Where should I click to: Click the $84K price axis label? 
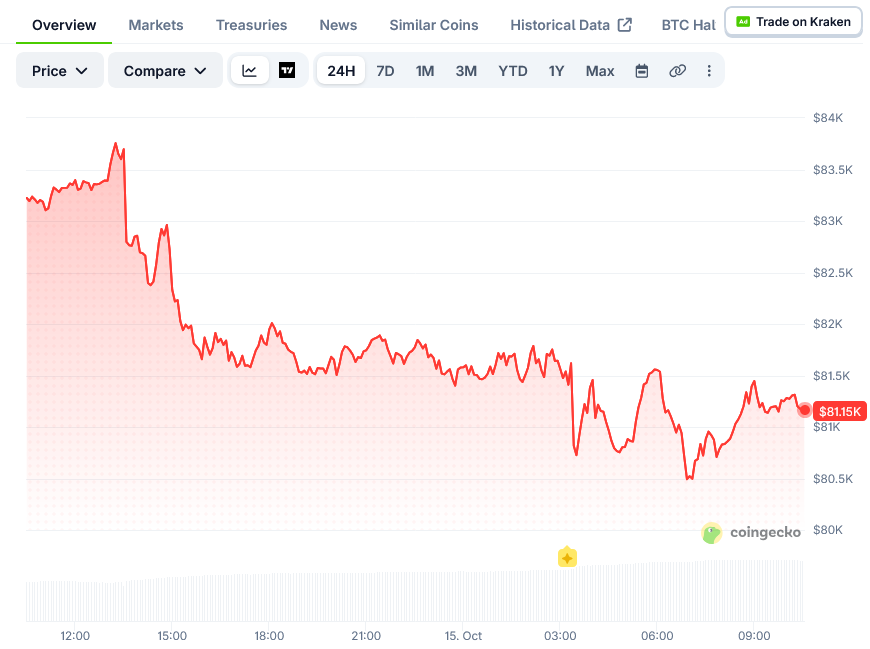click(x=828, y=118)
